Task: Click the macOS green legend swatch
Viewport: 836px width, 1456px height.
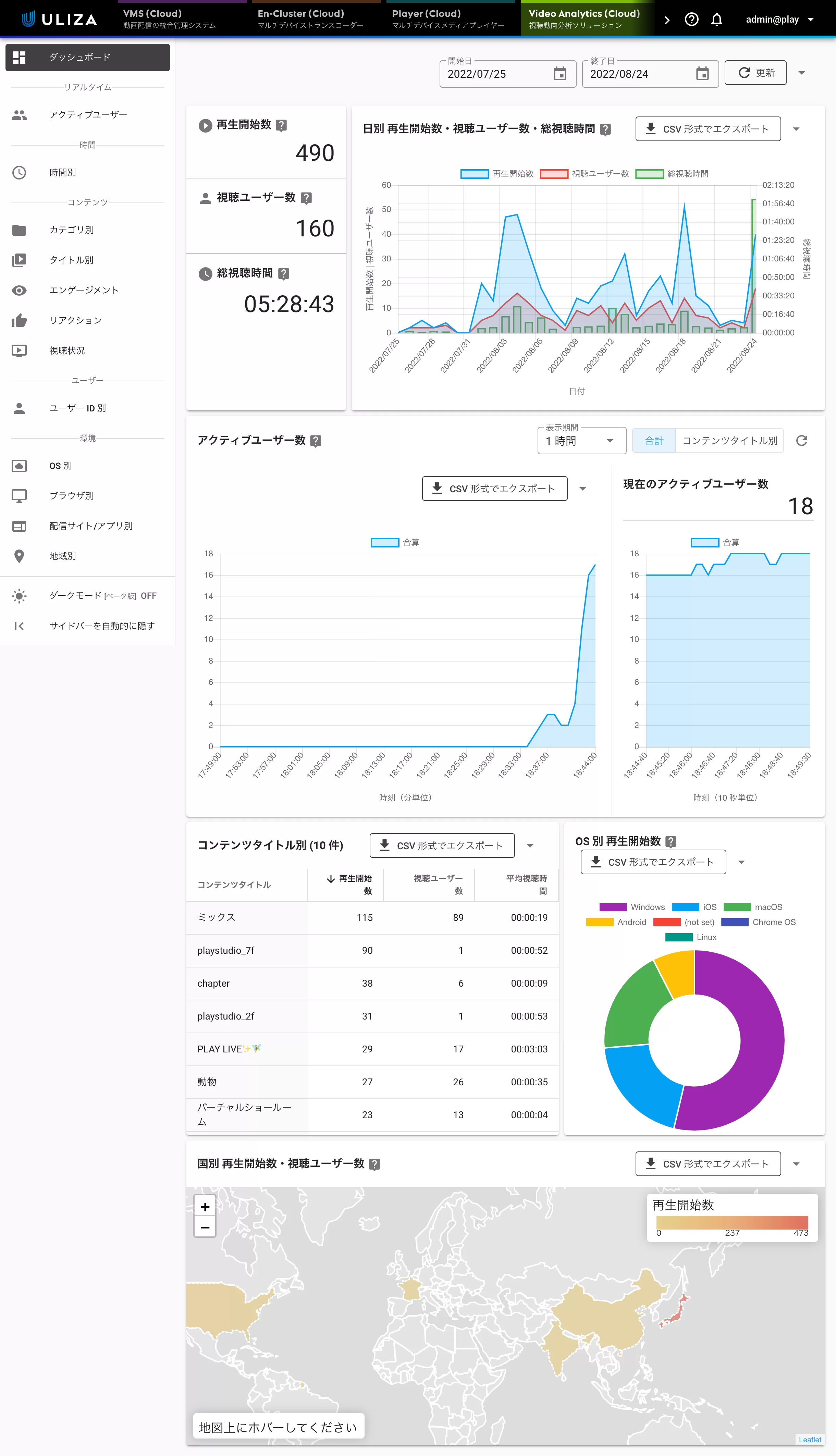Action: pos(737,907)
